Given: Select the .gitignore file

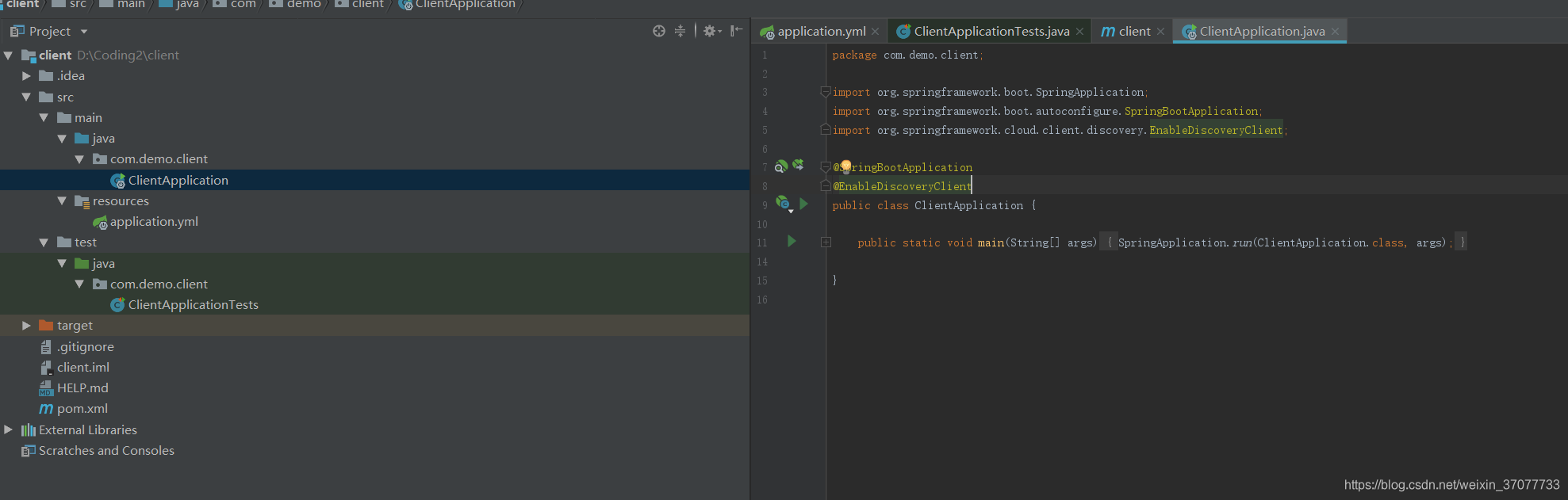Looking at the screenshot, I should (85, 347).
